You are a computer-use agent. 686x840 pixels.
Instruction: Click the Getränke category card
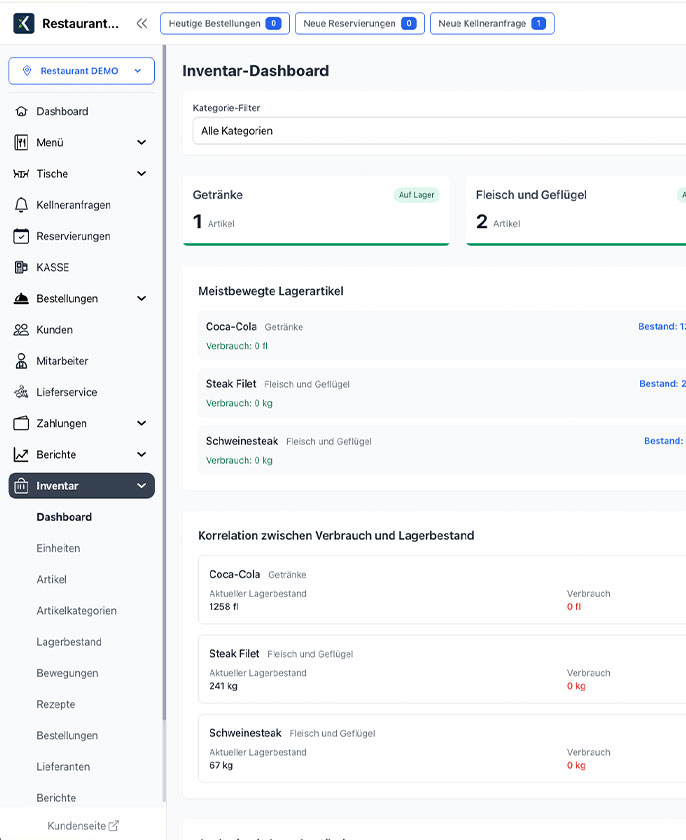[x=316, y=210]
